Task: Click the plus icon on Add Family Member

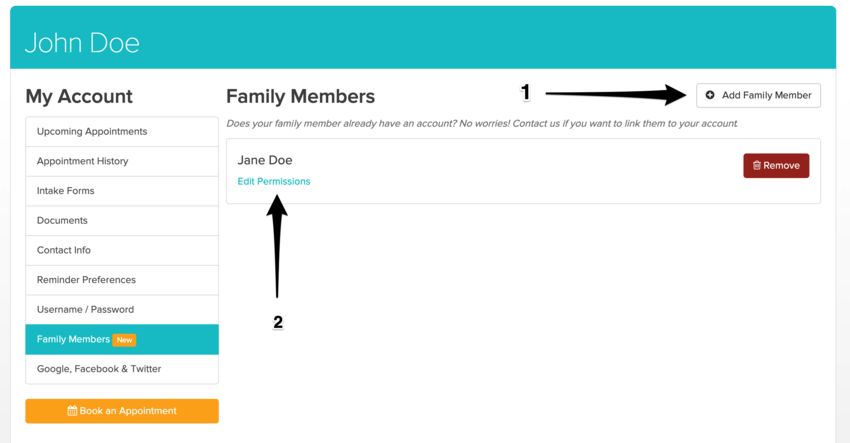Action: click(710, 95)
